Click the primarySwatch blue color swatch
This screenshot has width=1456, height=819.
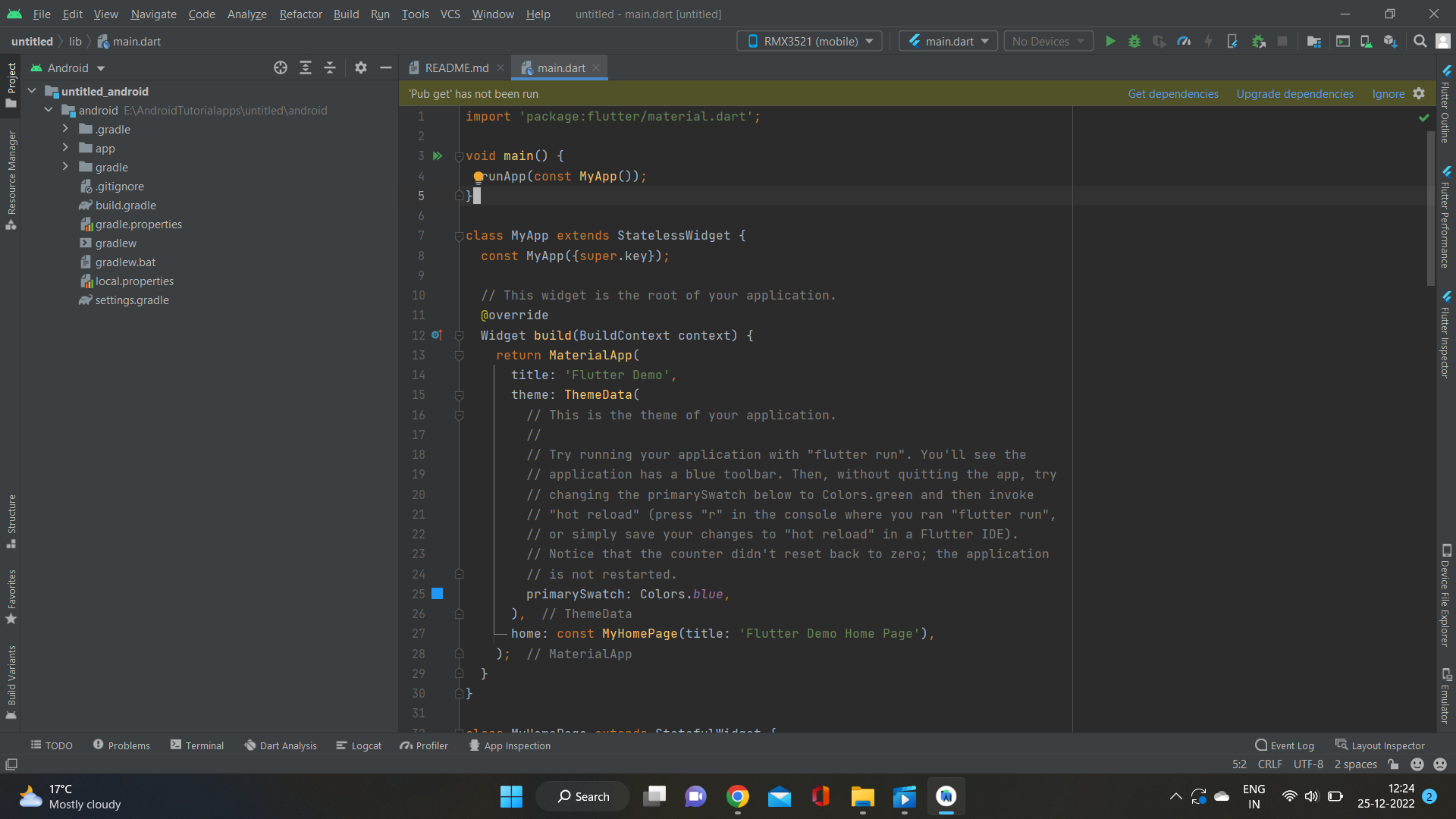[x=438, y=594]
